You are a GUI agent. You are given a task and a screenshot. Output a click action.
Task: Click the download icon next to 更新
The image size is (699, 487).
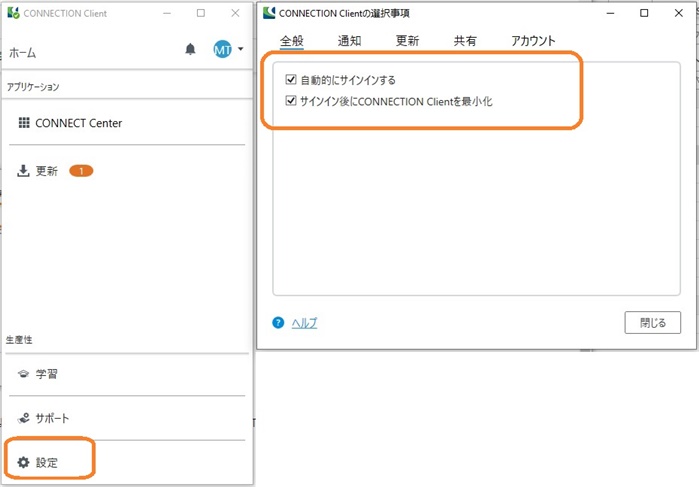click(23, 170)
